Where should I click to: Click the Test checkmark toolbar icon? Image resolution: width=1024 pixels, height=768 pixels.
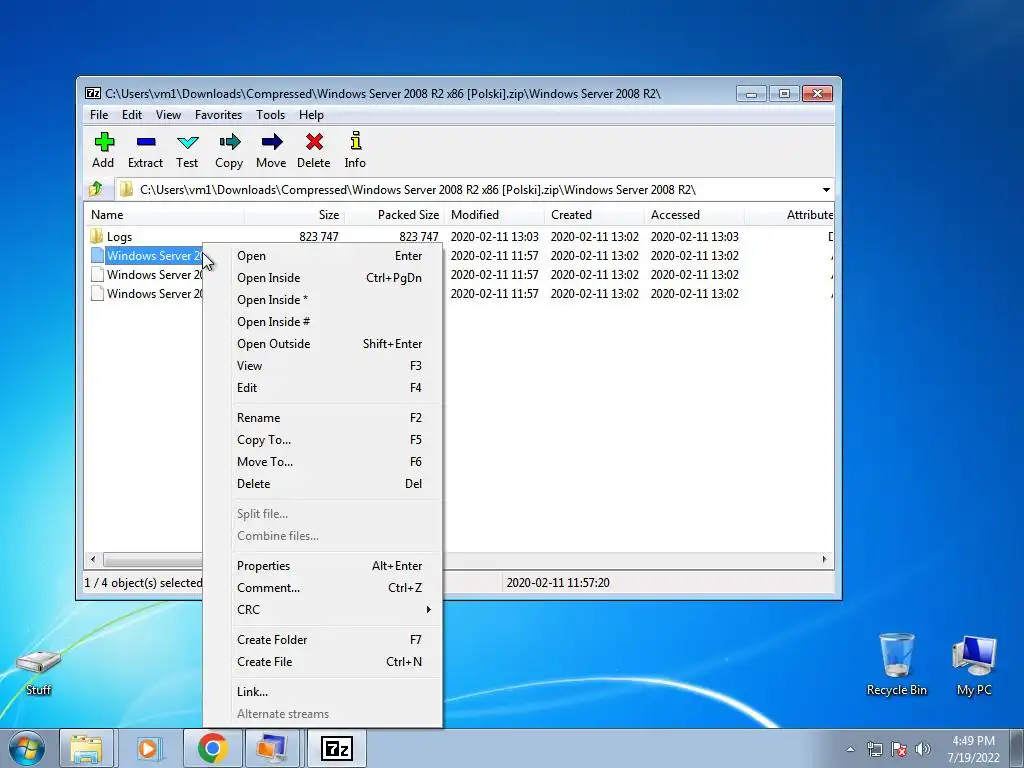[x=187, y=142]
